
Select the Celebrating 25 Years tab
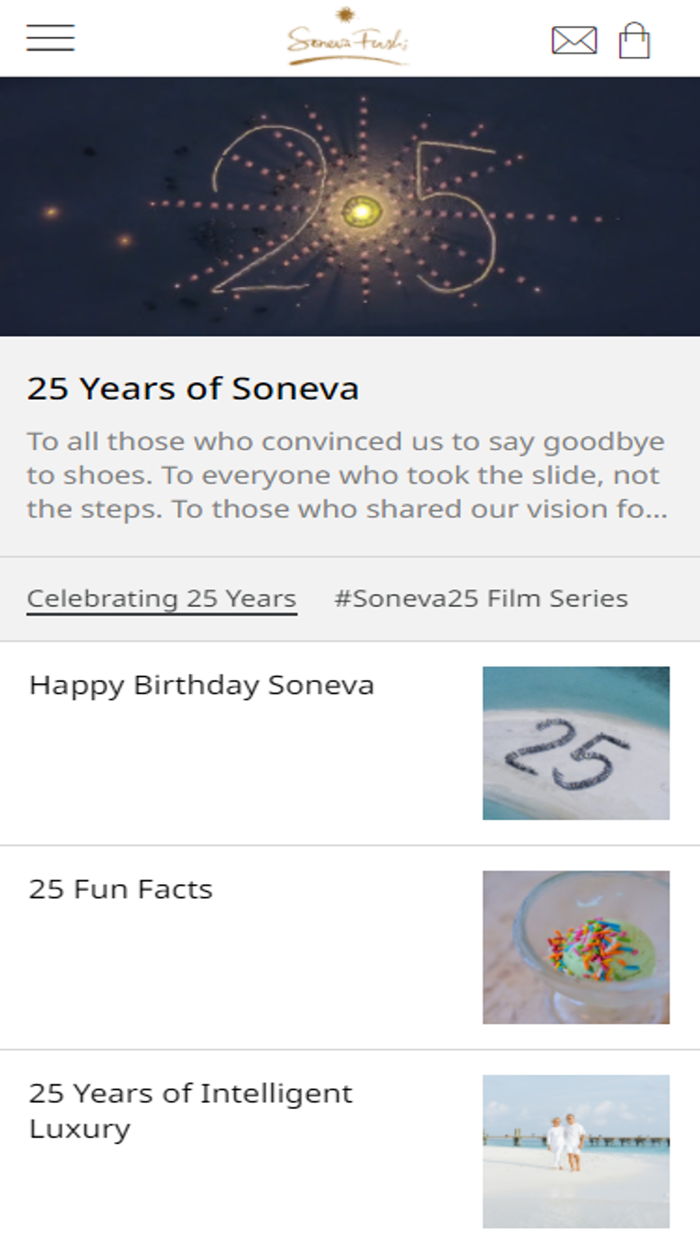coord(161,597)
